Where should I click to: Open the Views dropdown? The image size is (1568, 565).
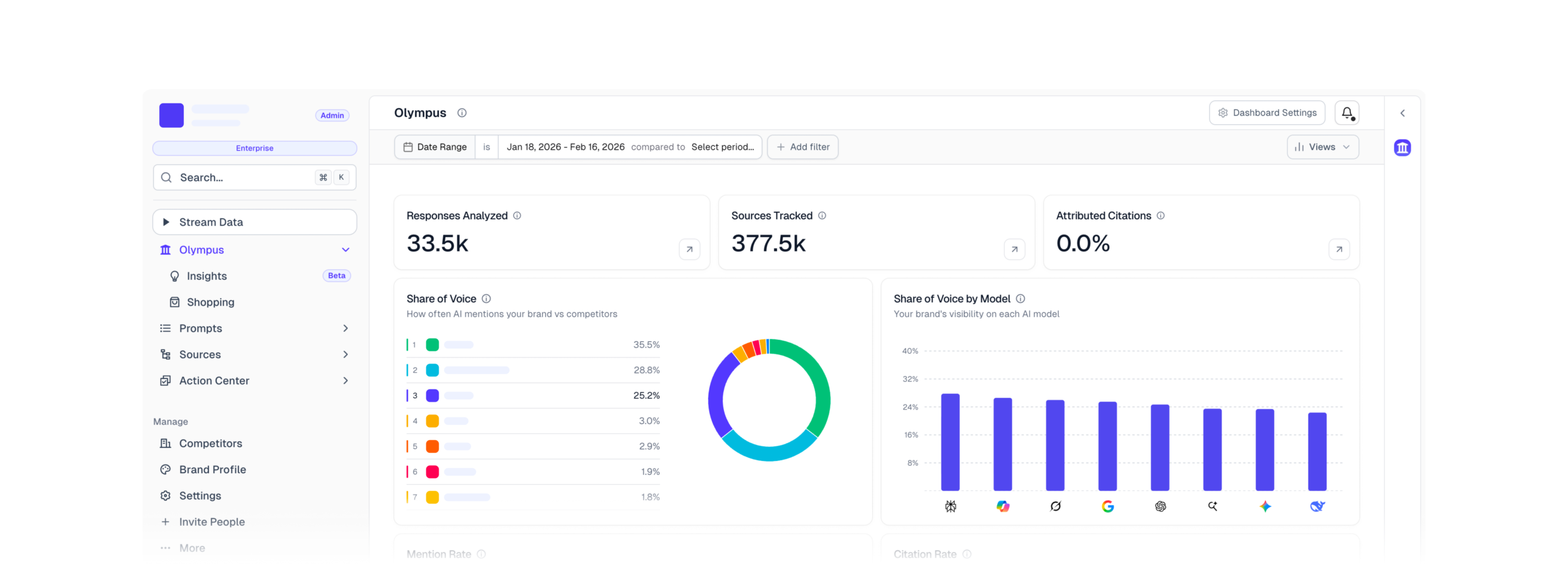click(1322, 147)
